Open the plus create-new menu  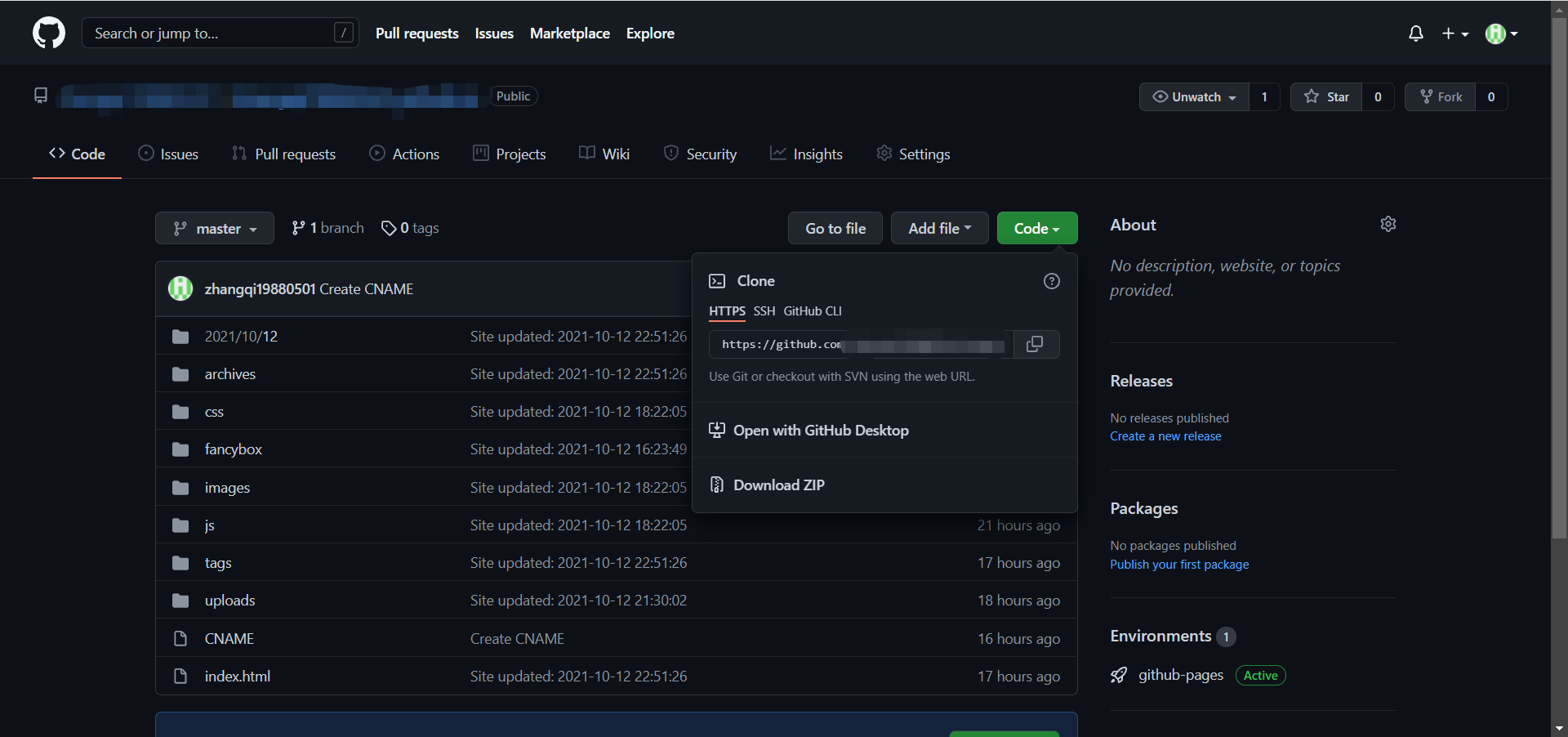click(1454, 33)
